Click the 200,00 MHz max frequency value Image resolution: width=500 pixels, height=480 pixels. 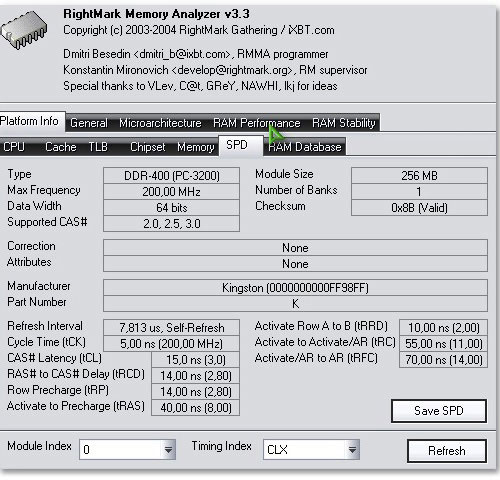172,191
